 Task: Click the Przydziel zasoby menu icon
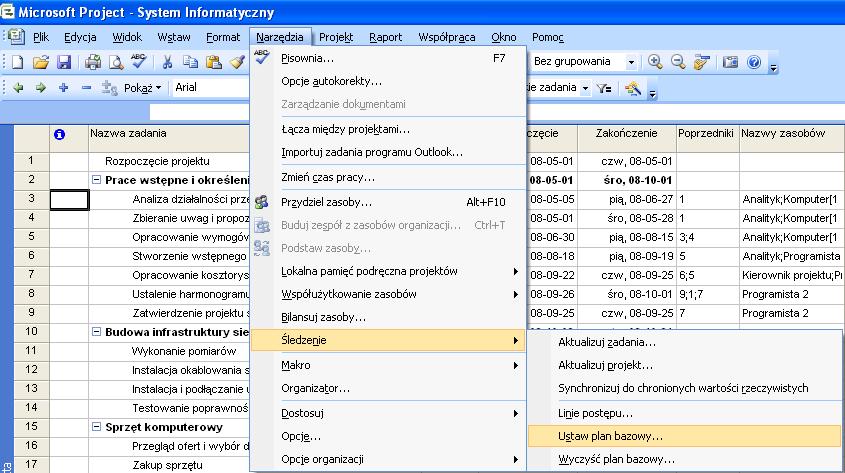[262, 202]
